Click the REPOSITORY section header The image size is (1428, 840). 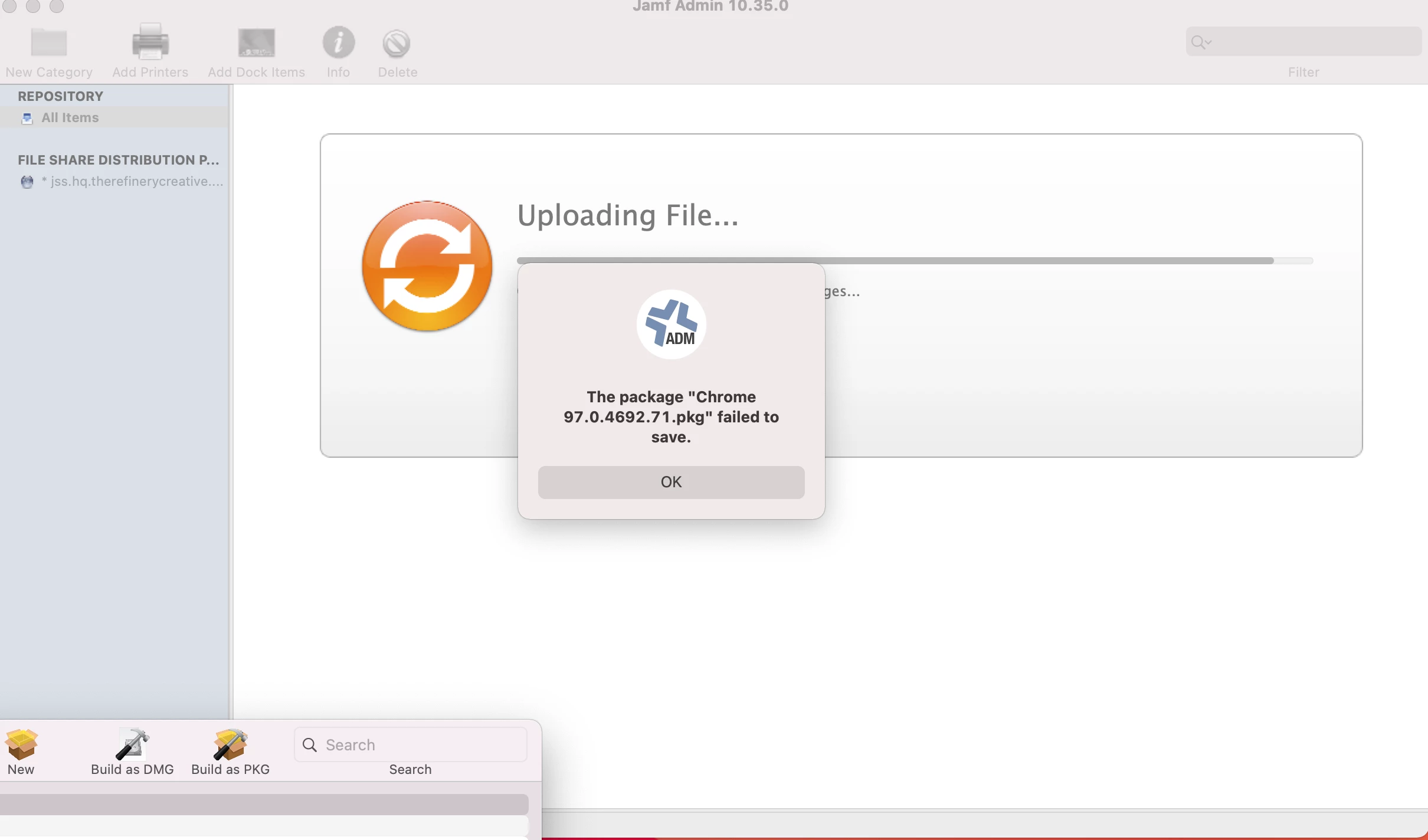coord(60,96)
